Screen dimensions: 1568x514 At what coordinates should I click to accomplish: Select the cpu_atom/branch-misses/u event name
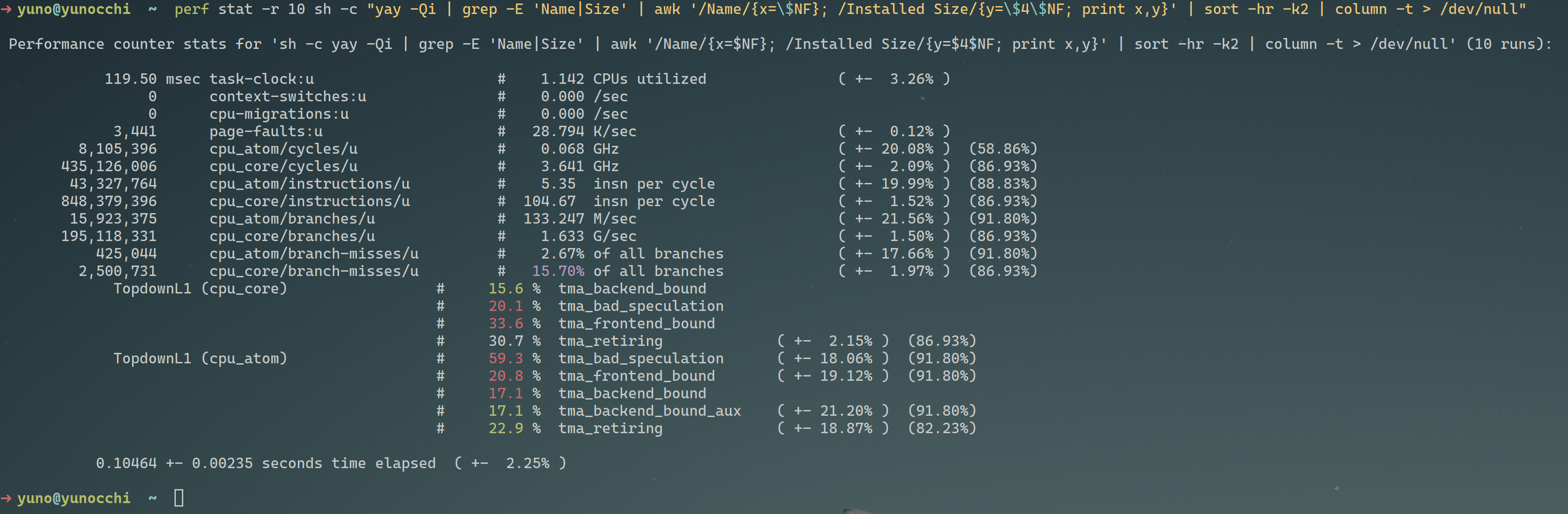coord(314,253)
